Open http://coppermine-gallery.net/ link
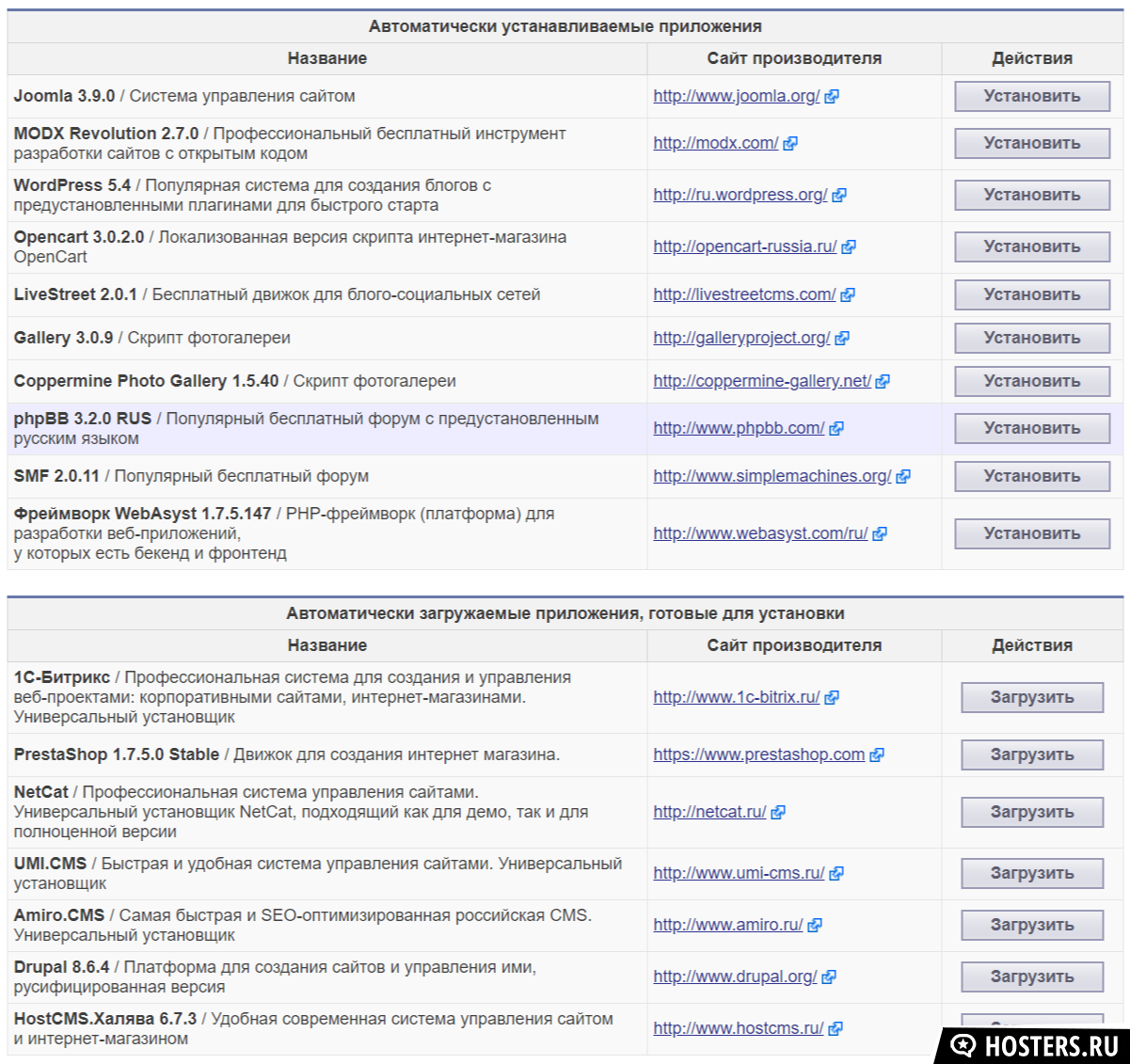 (x=762, y=381)
